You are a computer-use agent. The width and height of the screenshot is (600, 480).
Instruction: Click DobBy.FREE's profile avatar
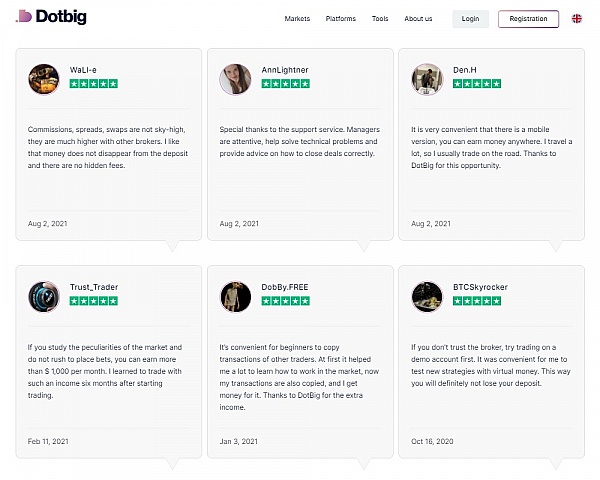(235, 296)
